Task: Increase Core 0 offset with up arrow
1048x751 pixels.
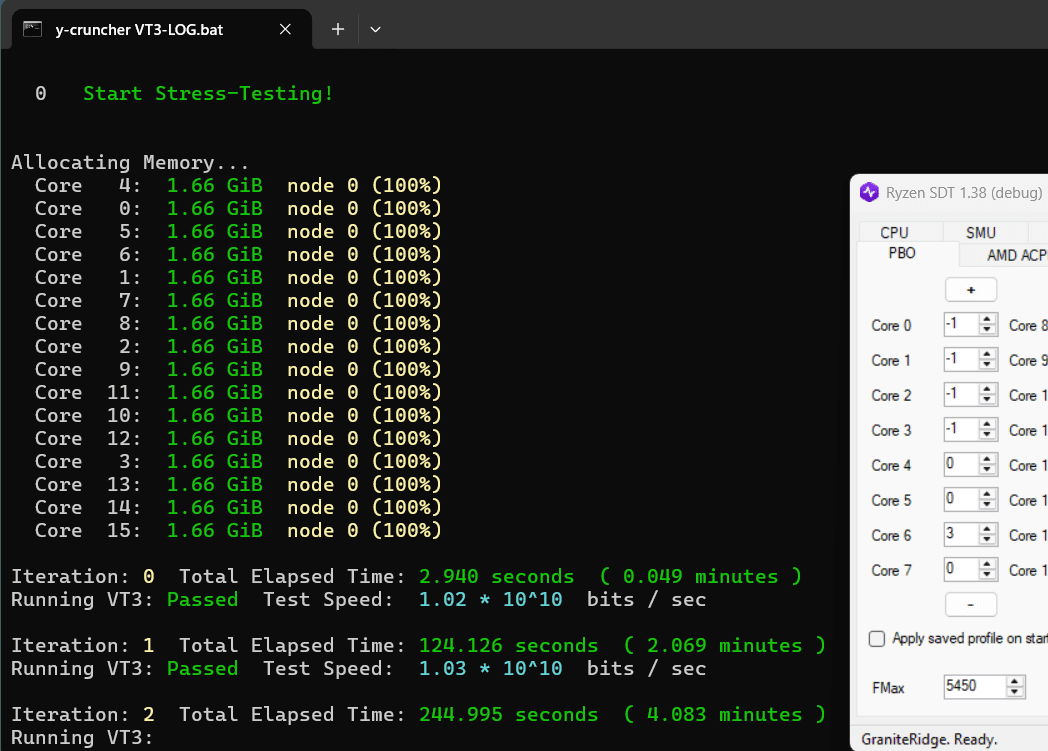Action: click(987, 319)
